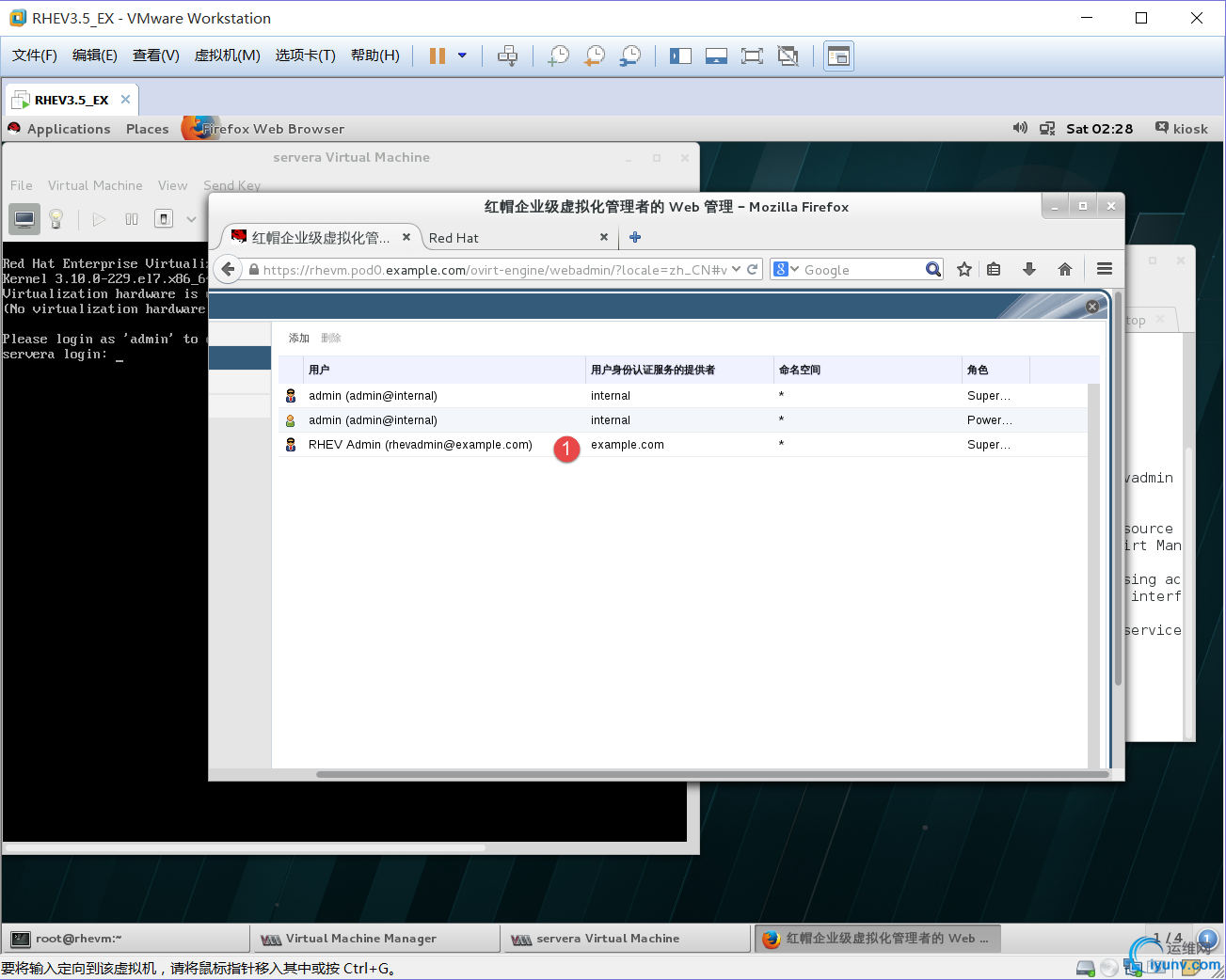Click the 添加 button
This screenshot has height=980, width=1226.
(299, 338)
